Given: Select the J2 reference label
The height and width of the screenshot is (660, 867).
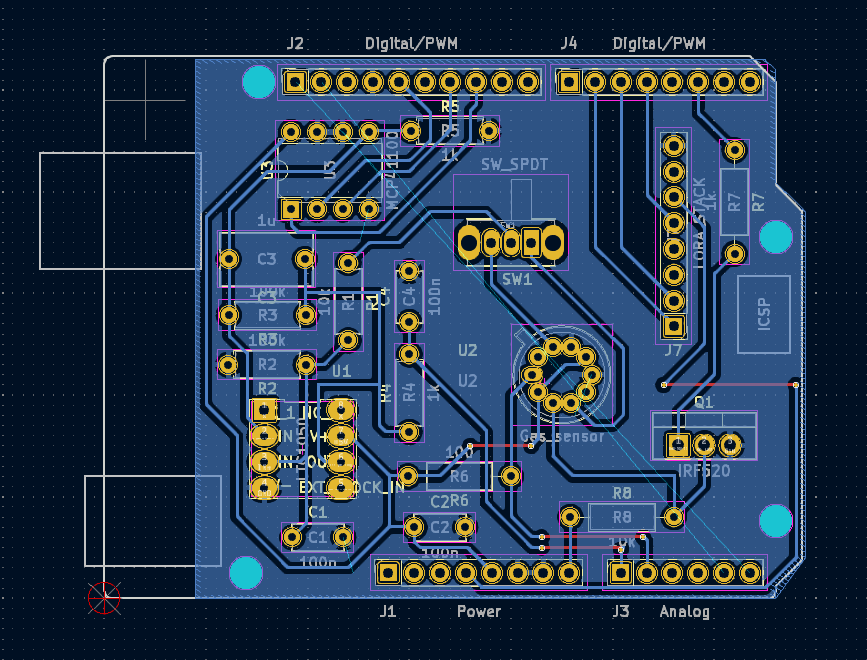Looking at the screenshot, I should click(x=295, y=44).
